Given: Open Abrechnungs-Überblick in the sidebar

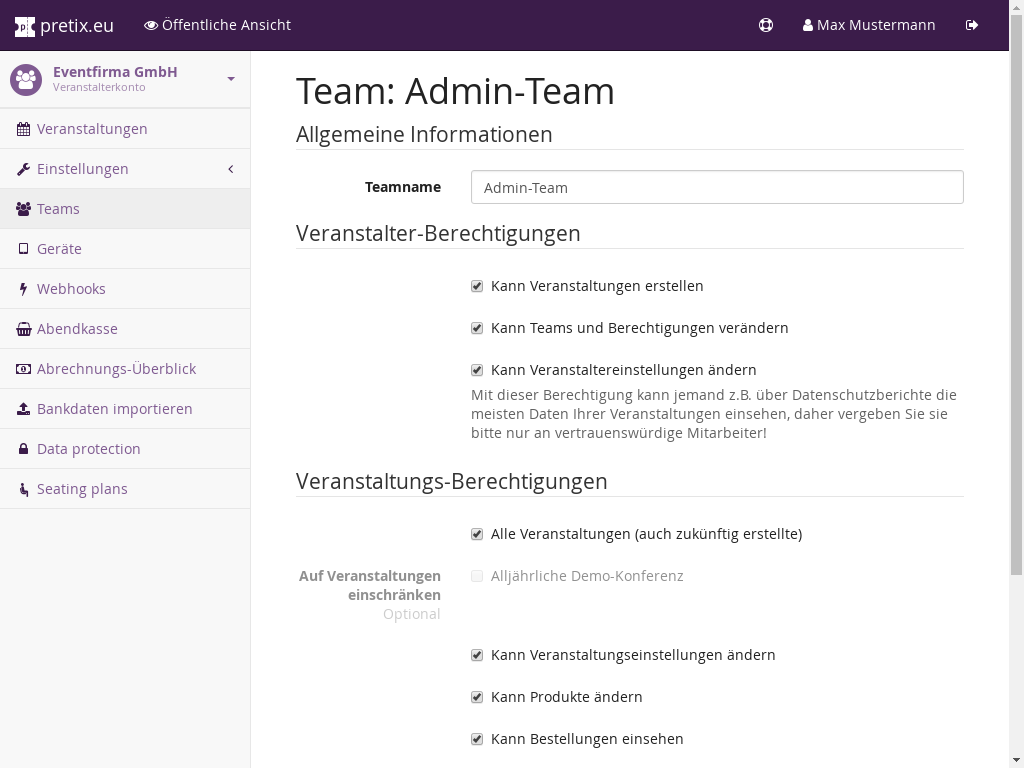Looking at the screenshot, I should point(116,369).
